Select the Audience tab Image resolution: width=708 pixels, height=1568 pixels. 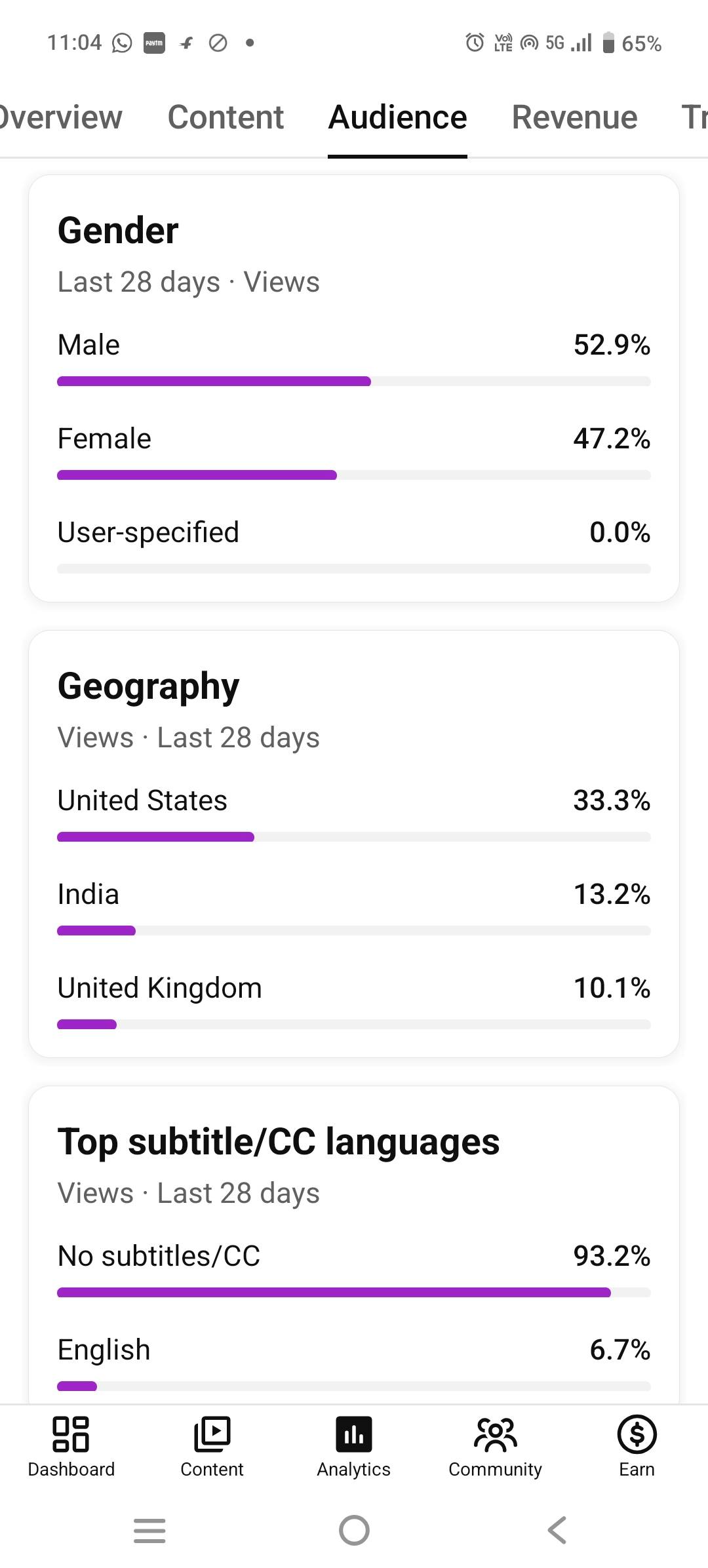397,118
